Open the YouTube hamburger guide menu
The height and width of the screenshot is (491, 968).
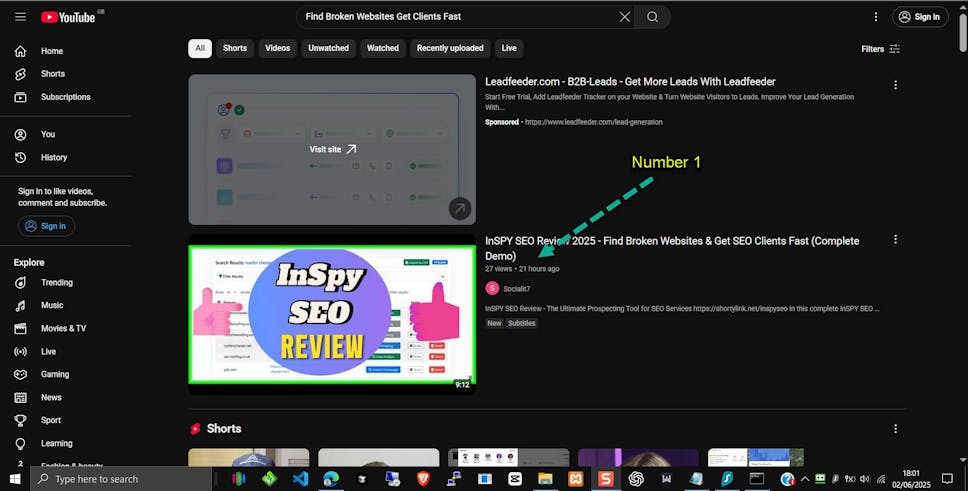pos(20,17)
